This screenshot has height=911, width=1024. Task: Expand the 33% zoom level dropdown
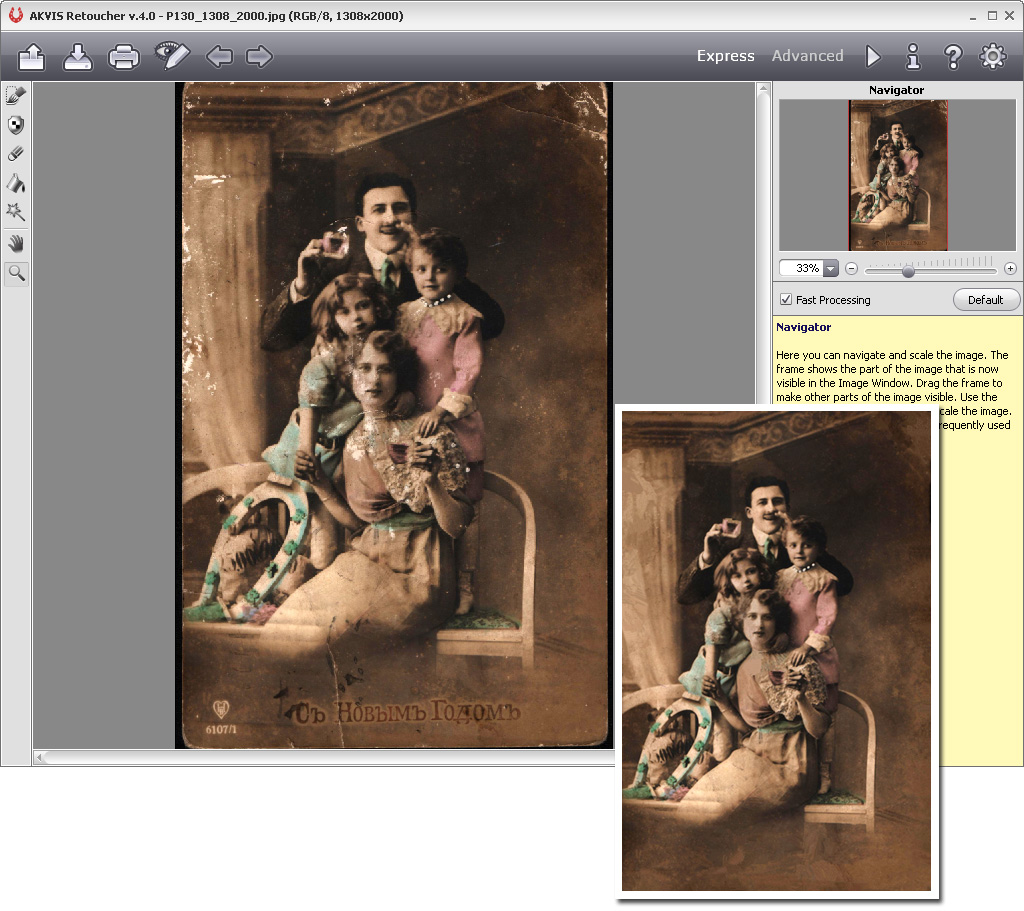(x=831, y=269)
